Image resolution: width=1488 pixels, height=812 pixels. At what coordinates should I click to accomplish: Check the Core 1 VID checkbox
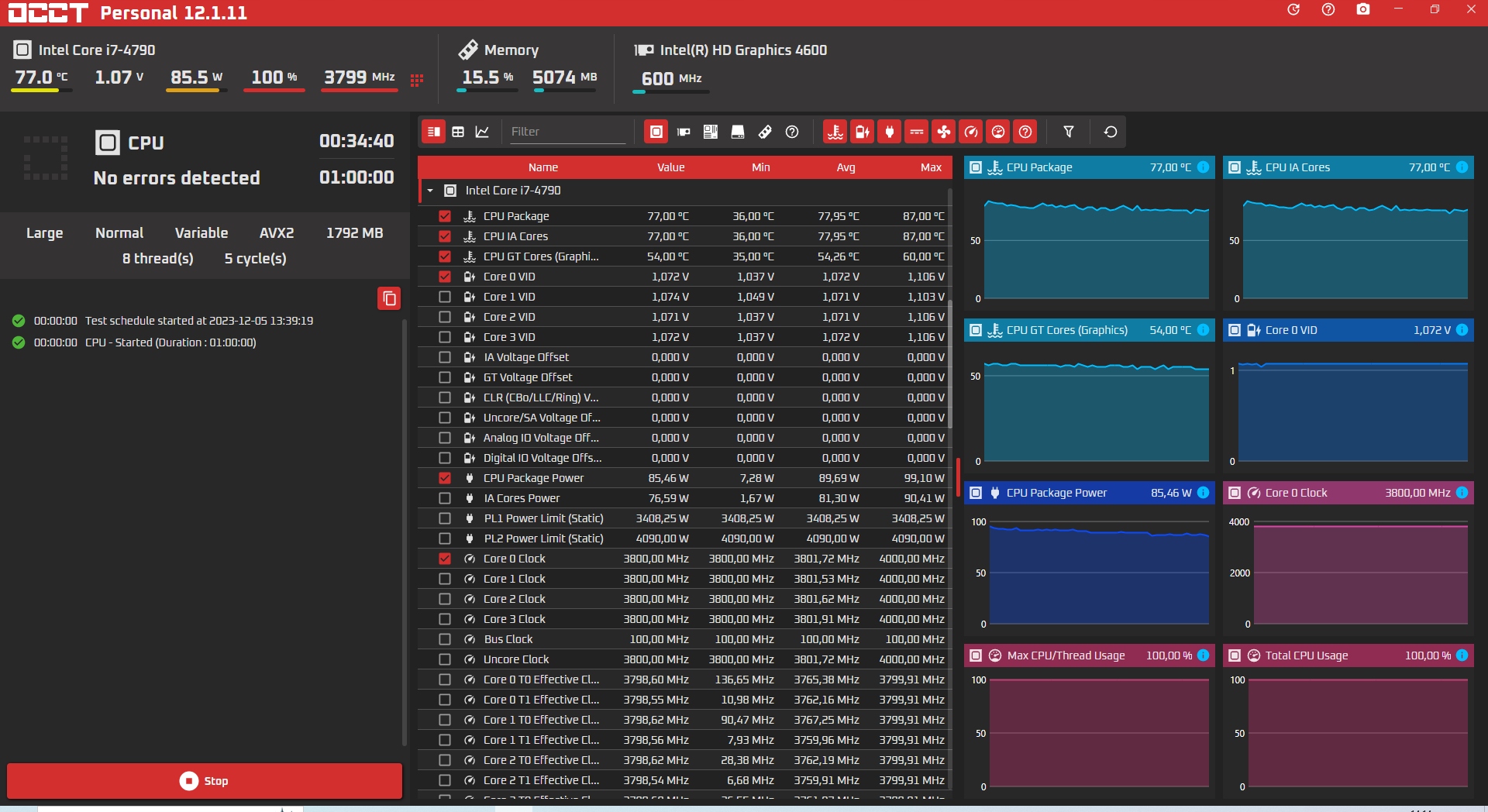445,297
